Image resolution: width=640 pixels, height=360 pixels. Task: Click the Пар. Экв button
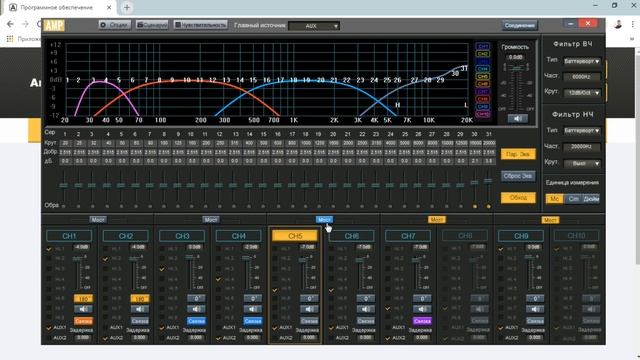click(x=518, y=154)
